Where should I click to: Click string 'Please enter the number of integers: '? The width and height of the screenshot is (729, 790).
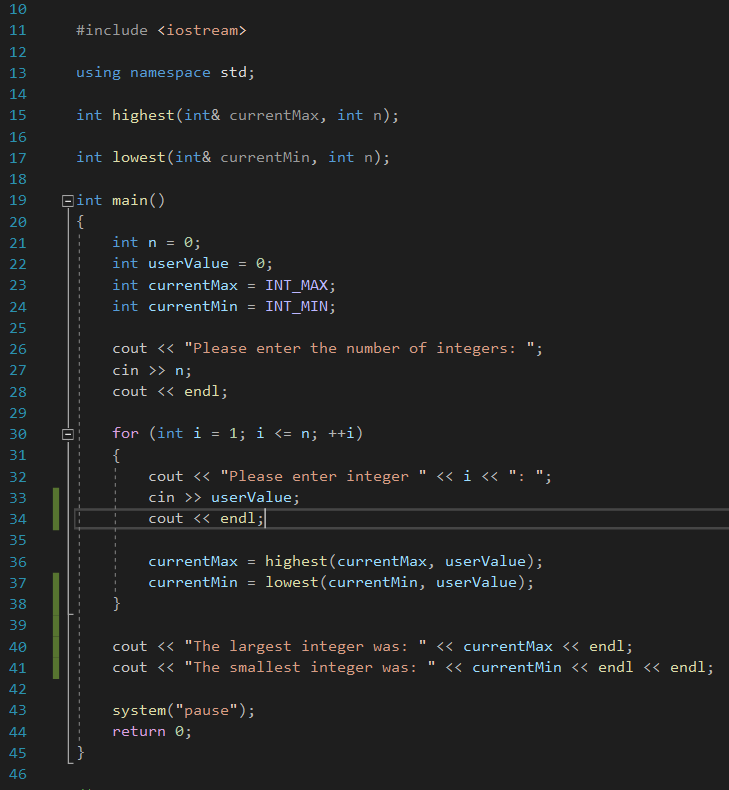point(360,349)
